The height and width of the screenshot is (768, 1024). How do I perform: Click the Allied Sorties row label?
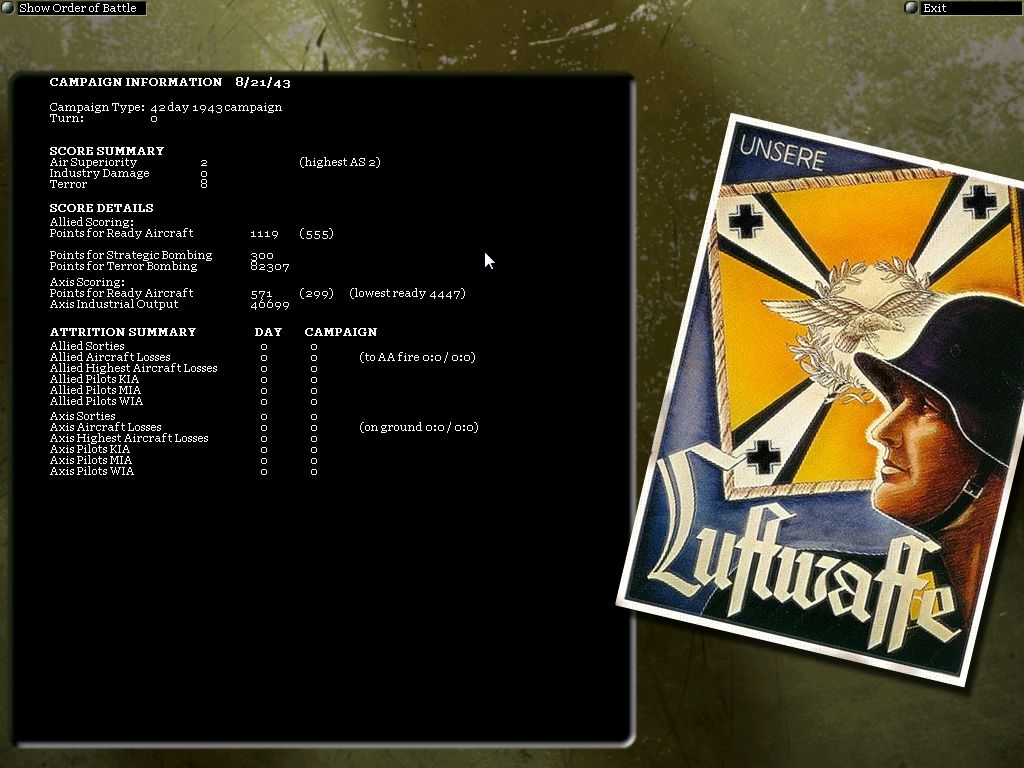pos(87,346)
